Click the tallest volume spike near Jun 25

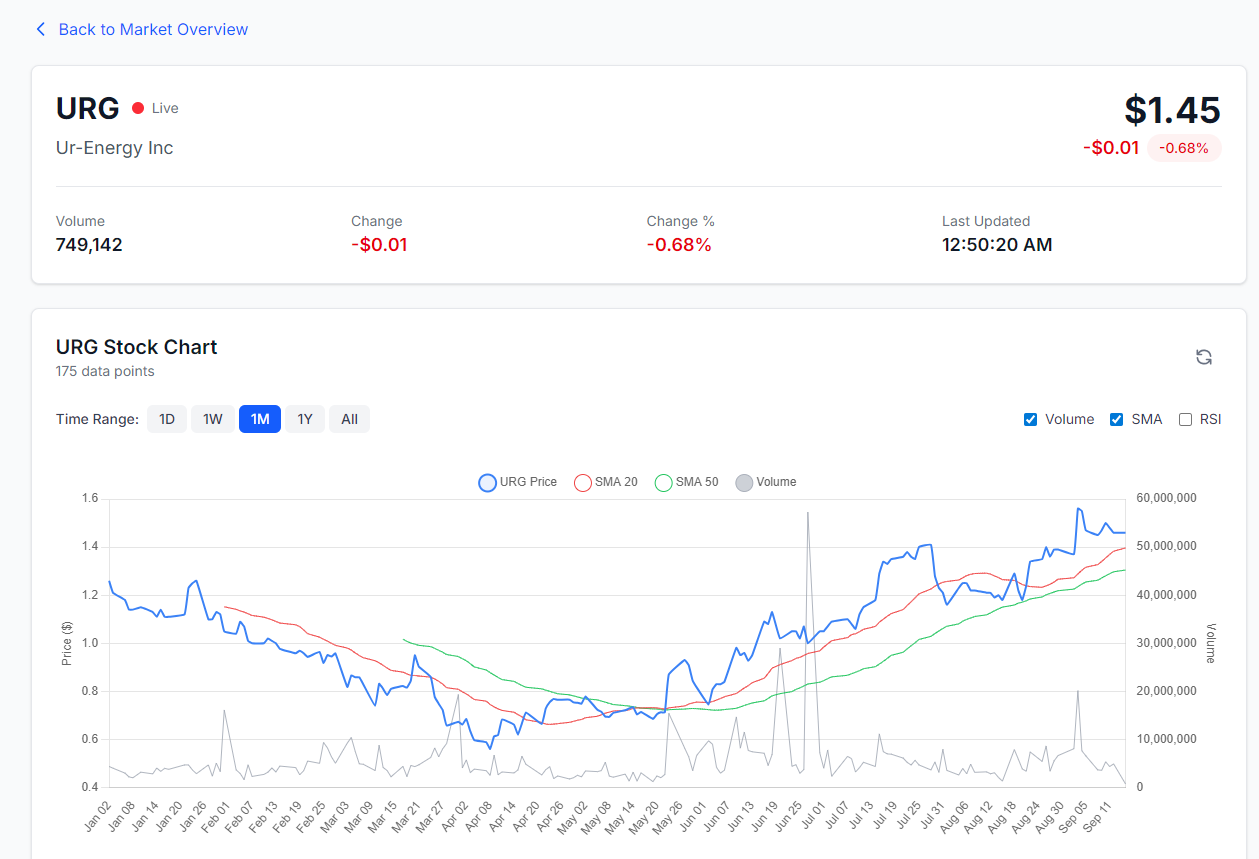coord(807,513)
